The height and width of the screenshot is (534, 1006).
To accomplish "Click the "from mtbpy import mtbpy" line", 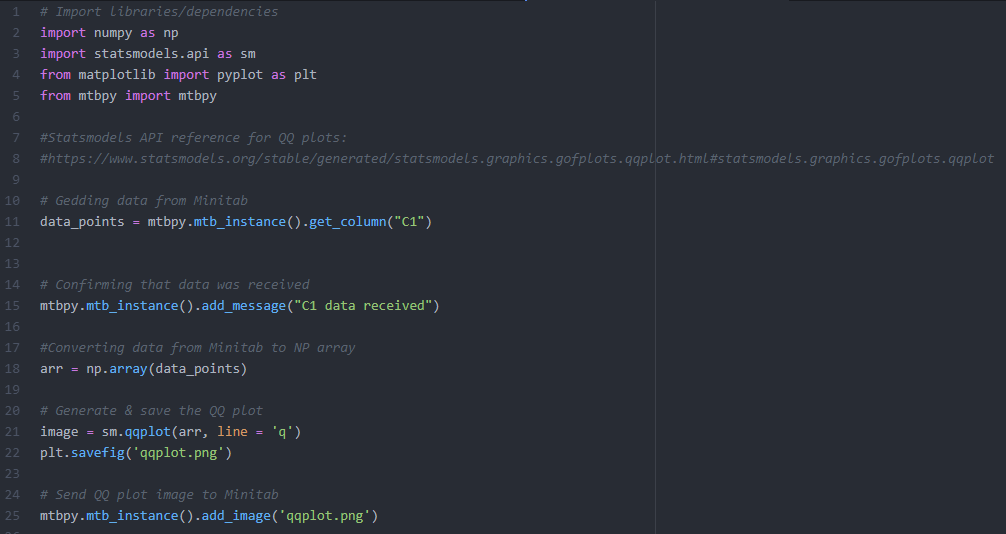I will click(x=128, y=96).
